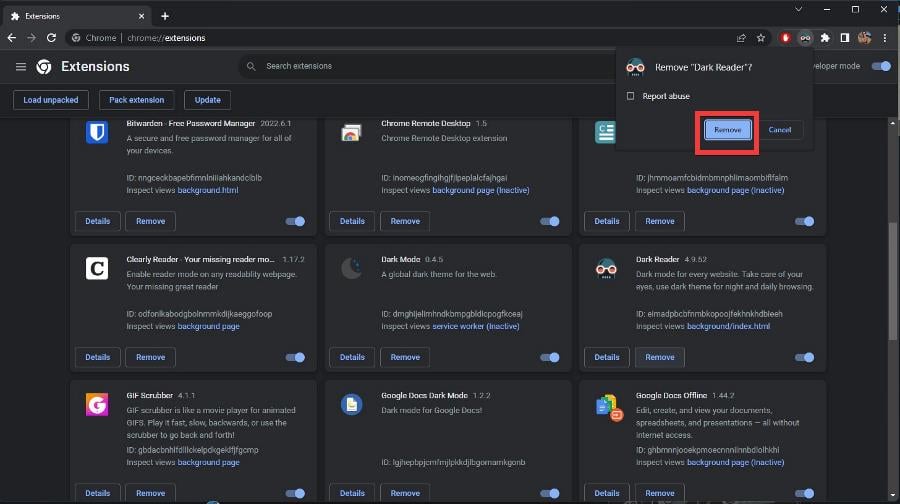900x504 pixels.
Task: Reload the extensions page
Action: [51, 38]
